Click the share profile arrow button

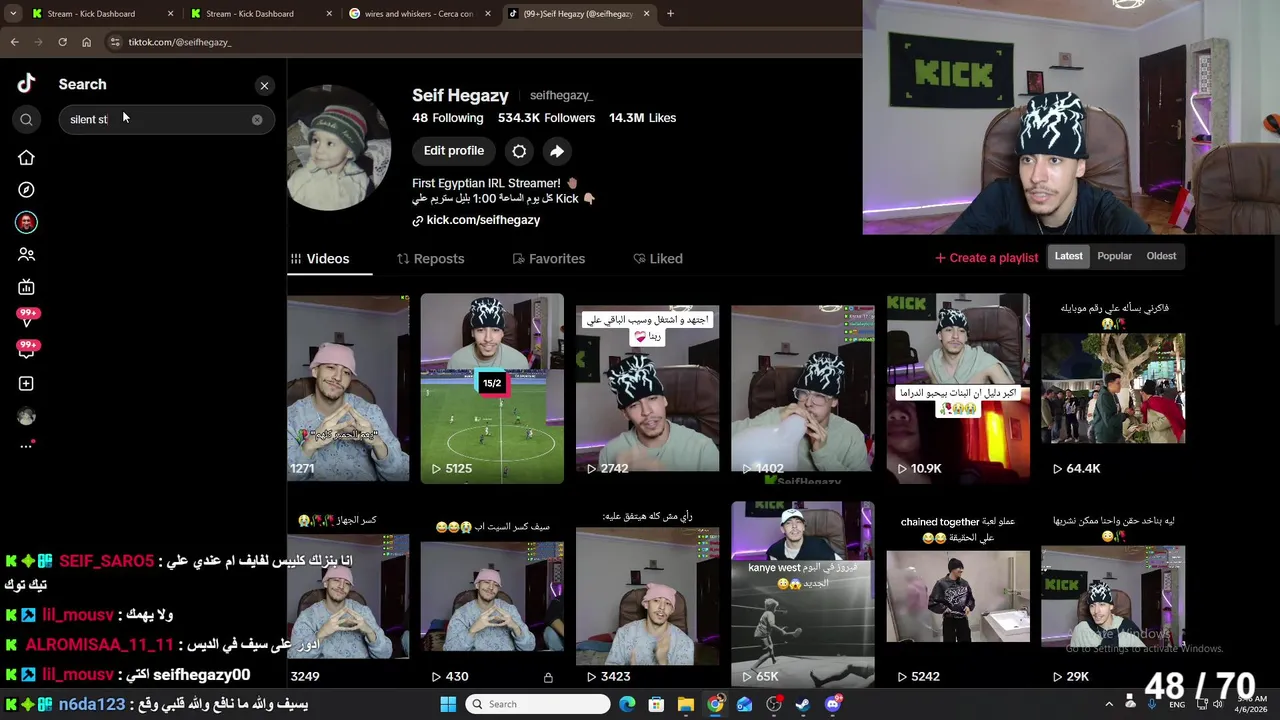coord(557,151)
